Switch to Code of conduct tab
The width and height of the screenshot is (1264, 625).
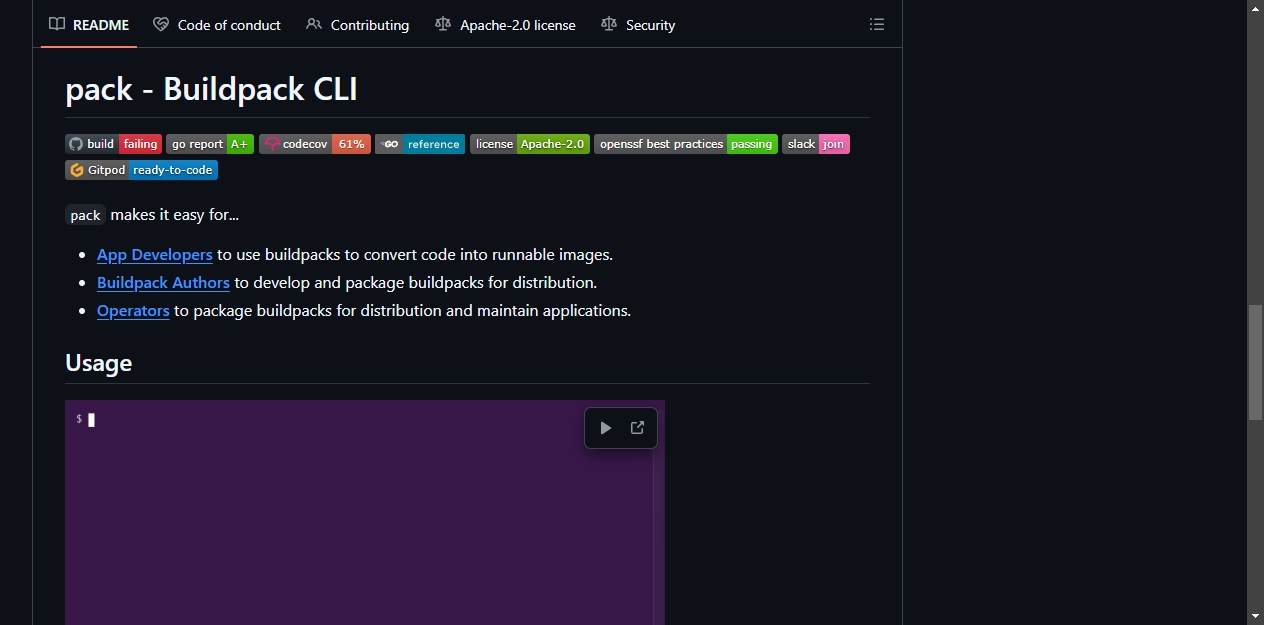tap(217, 25)
